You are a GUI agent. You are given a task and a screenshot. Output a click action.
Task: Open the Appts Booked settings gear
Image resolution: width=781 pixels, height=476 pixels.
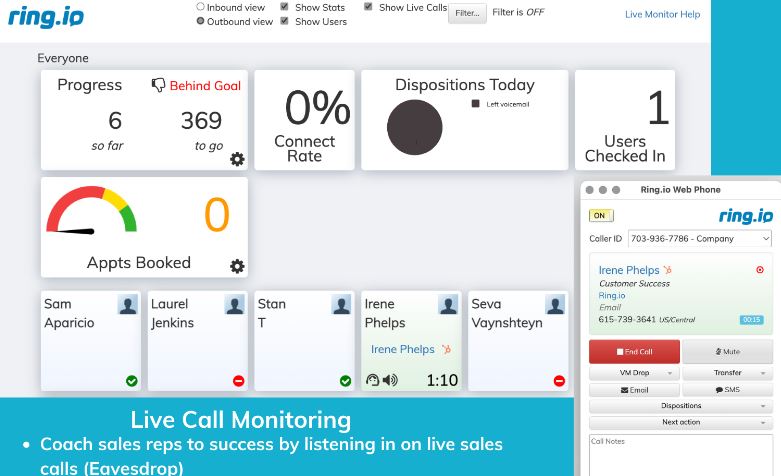coord(237,266)
